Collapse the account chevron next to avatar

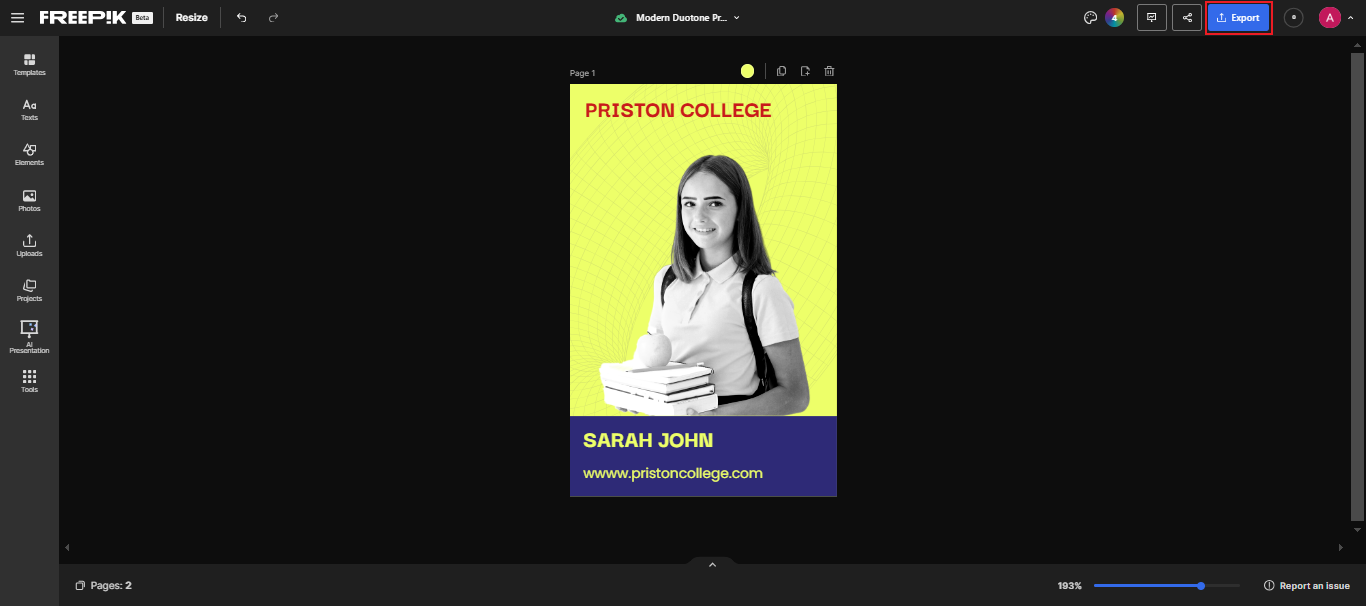pos(1351,18)
